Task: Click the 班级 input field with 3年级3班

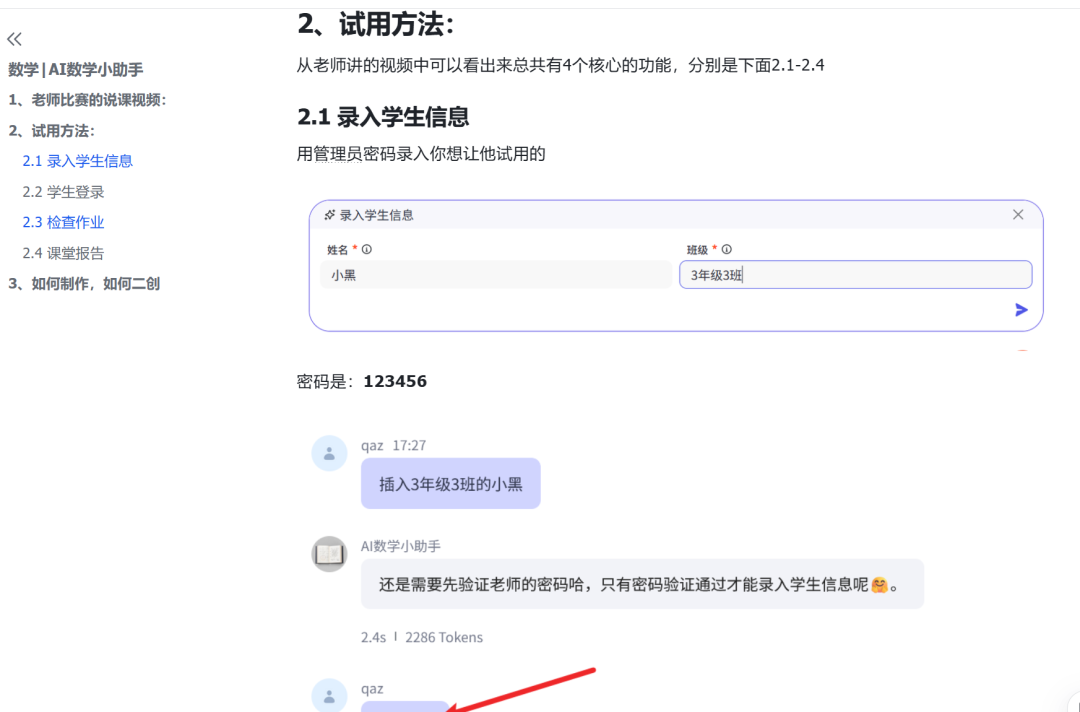Action: [855, 275]
